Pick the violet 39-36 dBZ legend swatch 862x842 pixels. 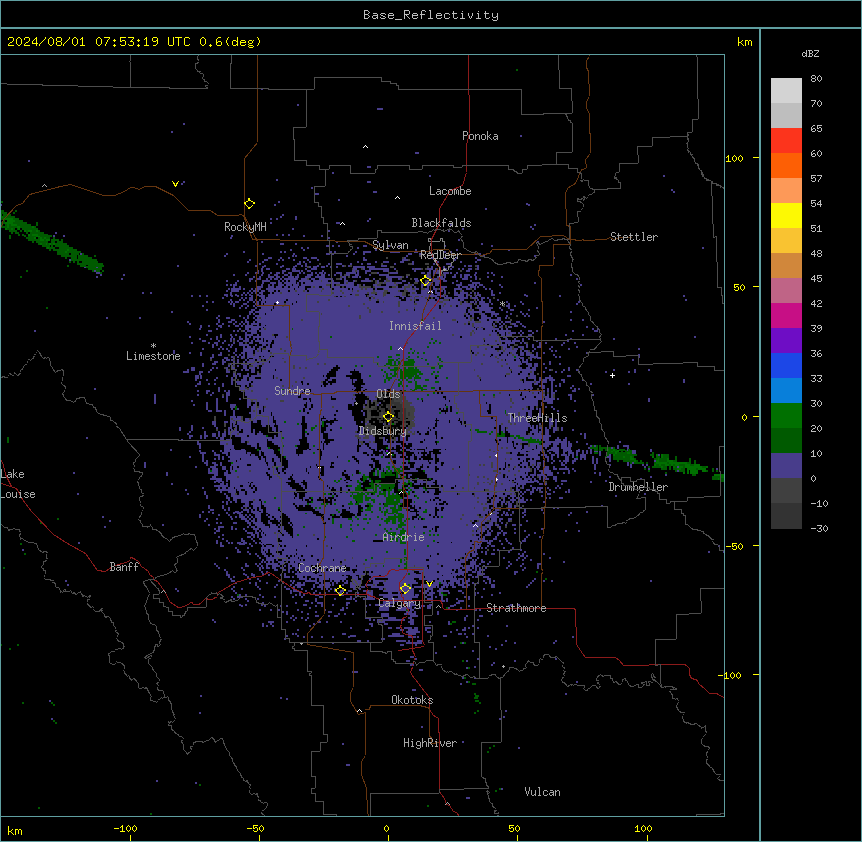coord(786,341)
